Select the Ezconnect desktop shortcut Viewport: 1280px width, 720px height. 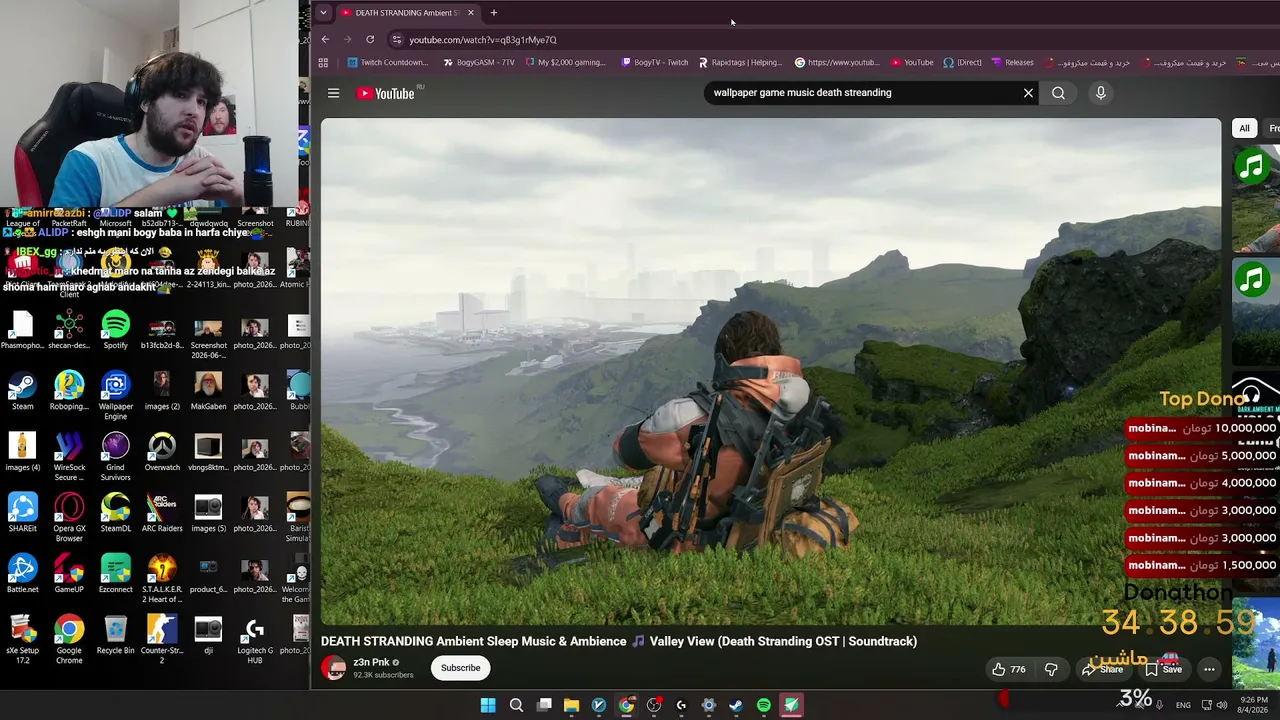[115, 574]
